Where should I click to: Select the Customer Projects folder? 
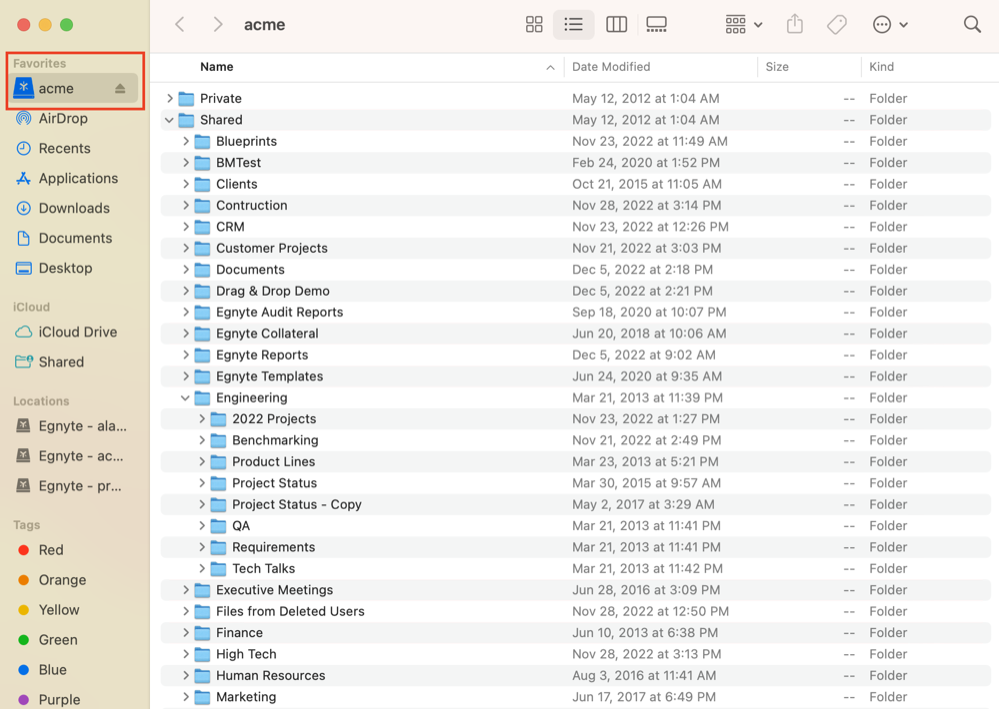(576, 248)
